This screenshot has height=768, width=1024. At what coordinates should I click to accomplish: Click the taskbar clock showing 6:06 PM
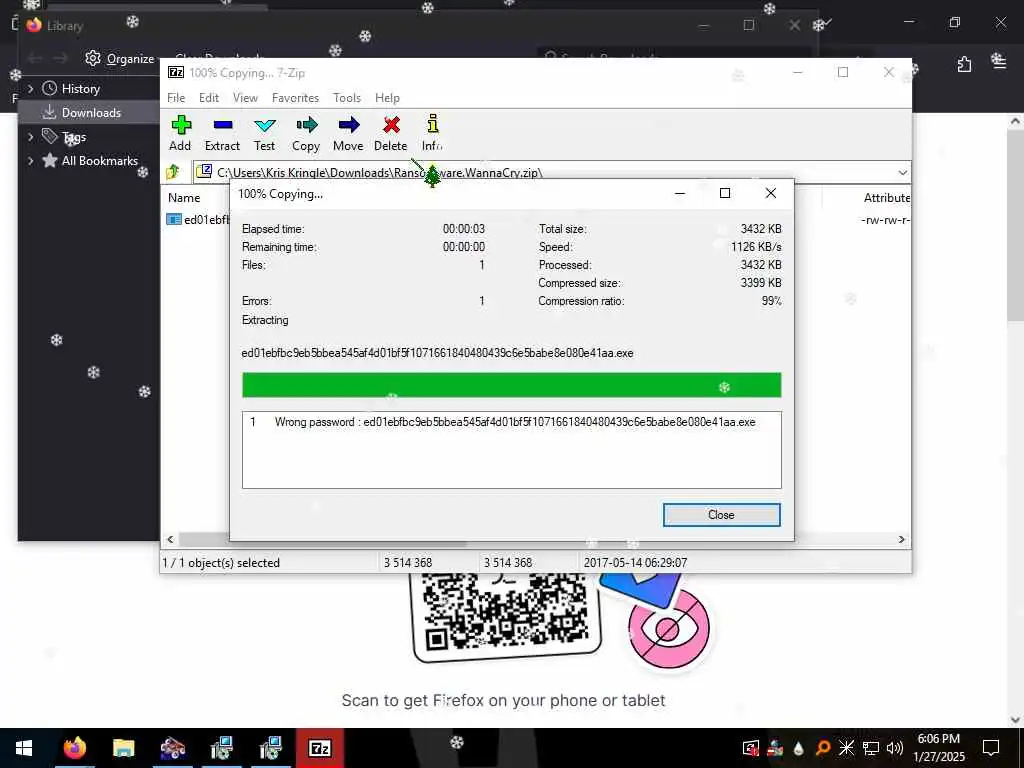click(938, 748)
